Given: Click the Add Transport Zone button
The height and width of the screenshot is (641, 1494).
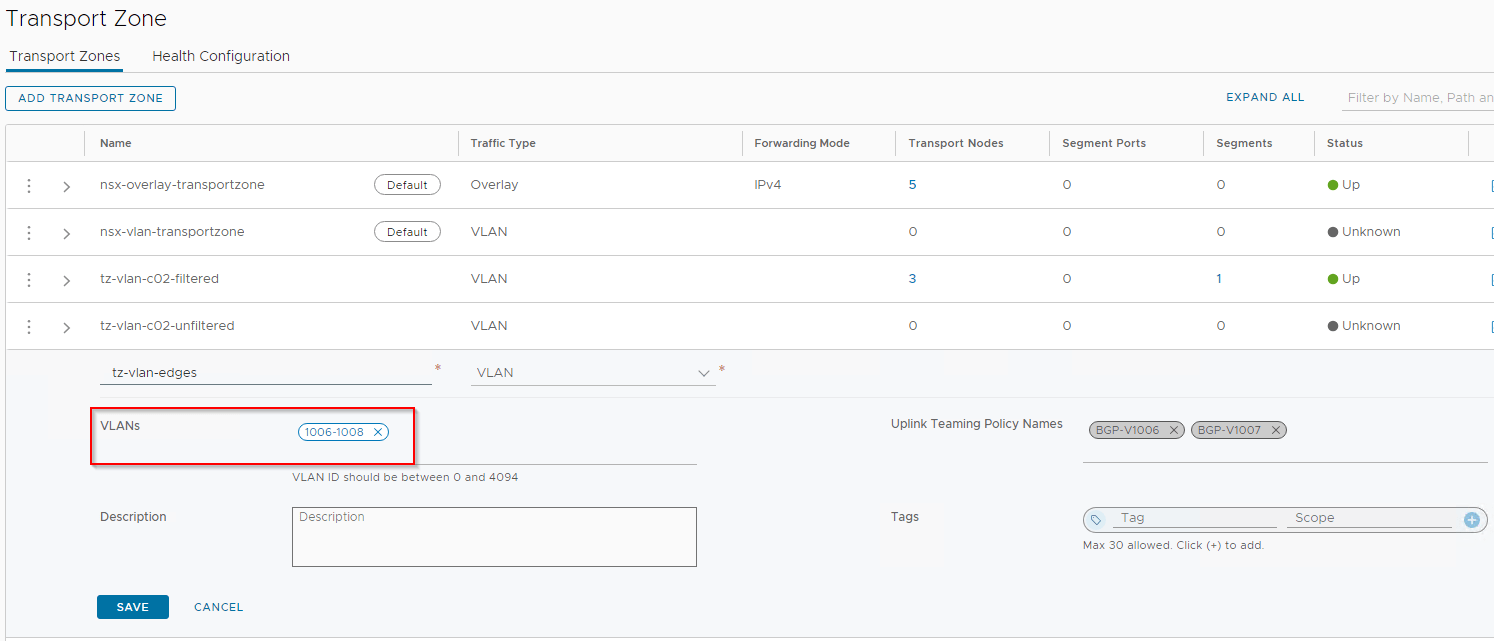Looking at the screenshot, I should (x=90, y=98).
